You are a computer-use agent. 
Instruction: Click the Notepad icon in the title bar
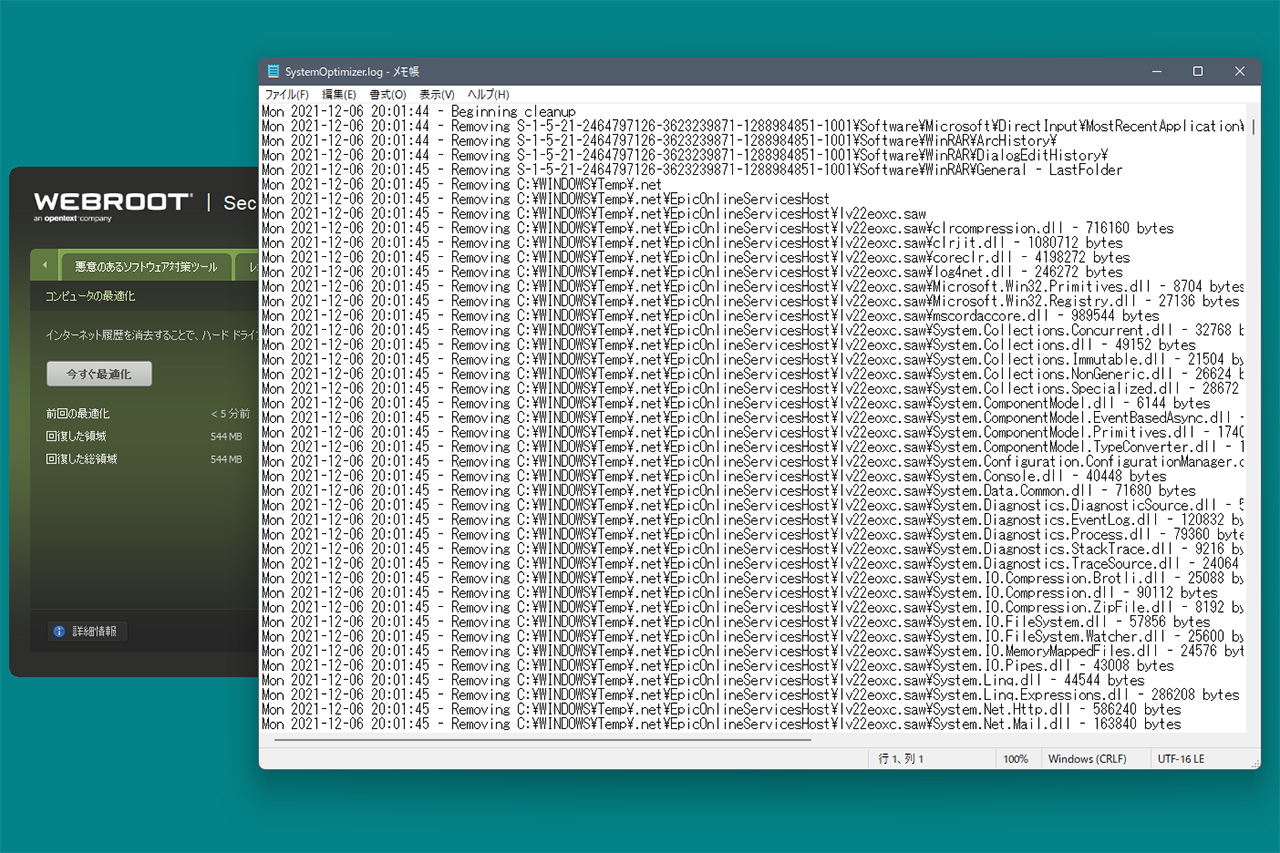pyautogui.click(x=273, y=72)
